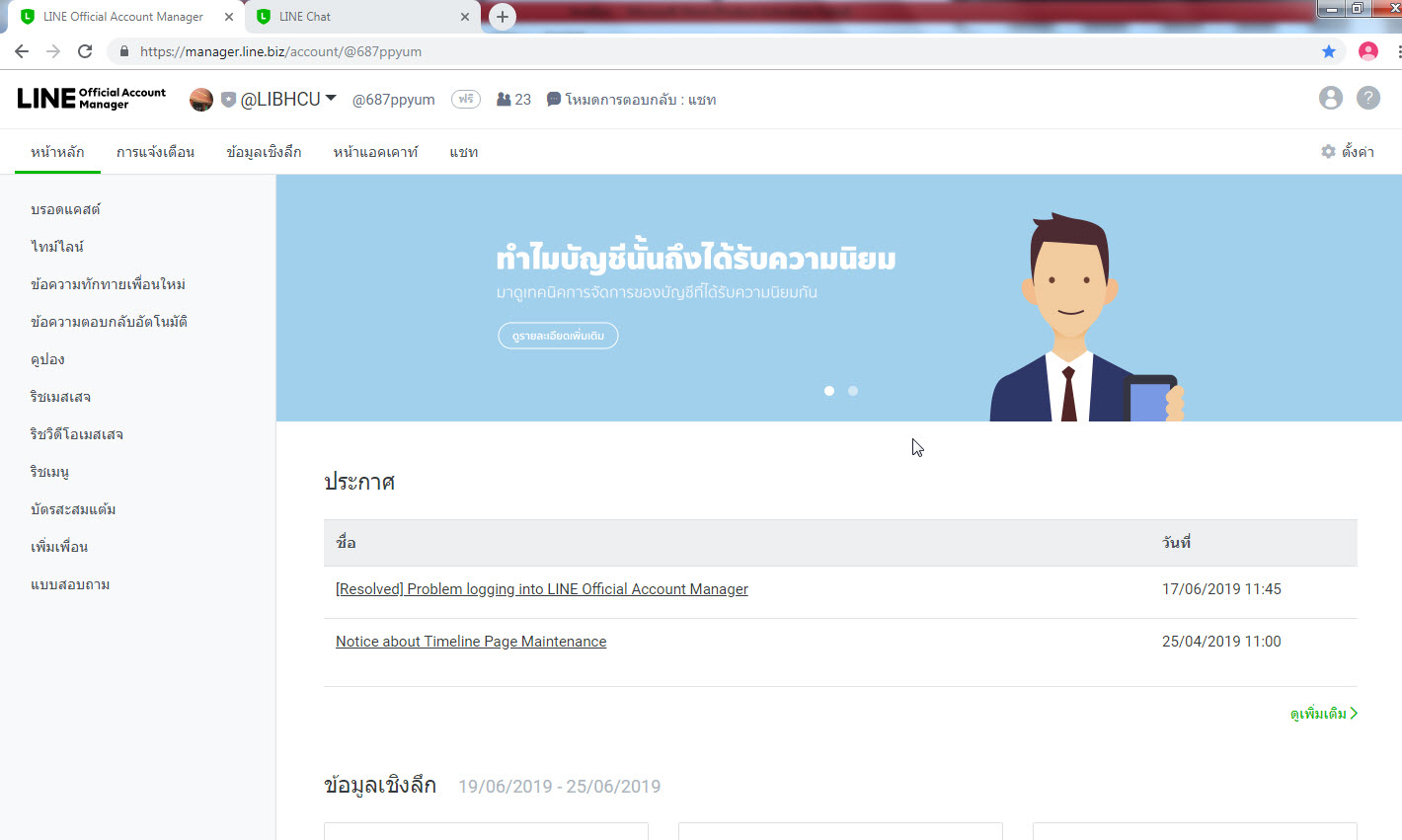Select เพิ่มเพื่อน in the sidebar
Image resolution: width=1402 pixels, height=840 pixels.
[x=59, y=547]
